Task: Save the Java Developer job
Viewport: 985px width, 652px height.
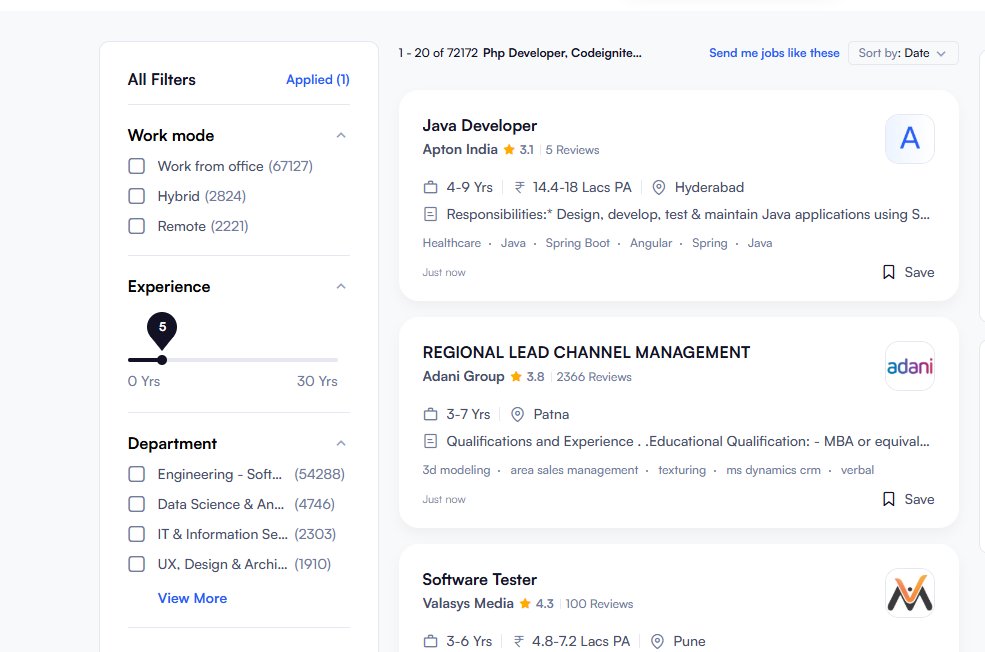Action: [x=908, y=272]
